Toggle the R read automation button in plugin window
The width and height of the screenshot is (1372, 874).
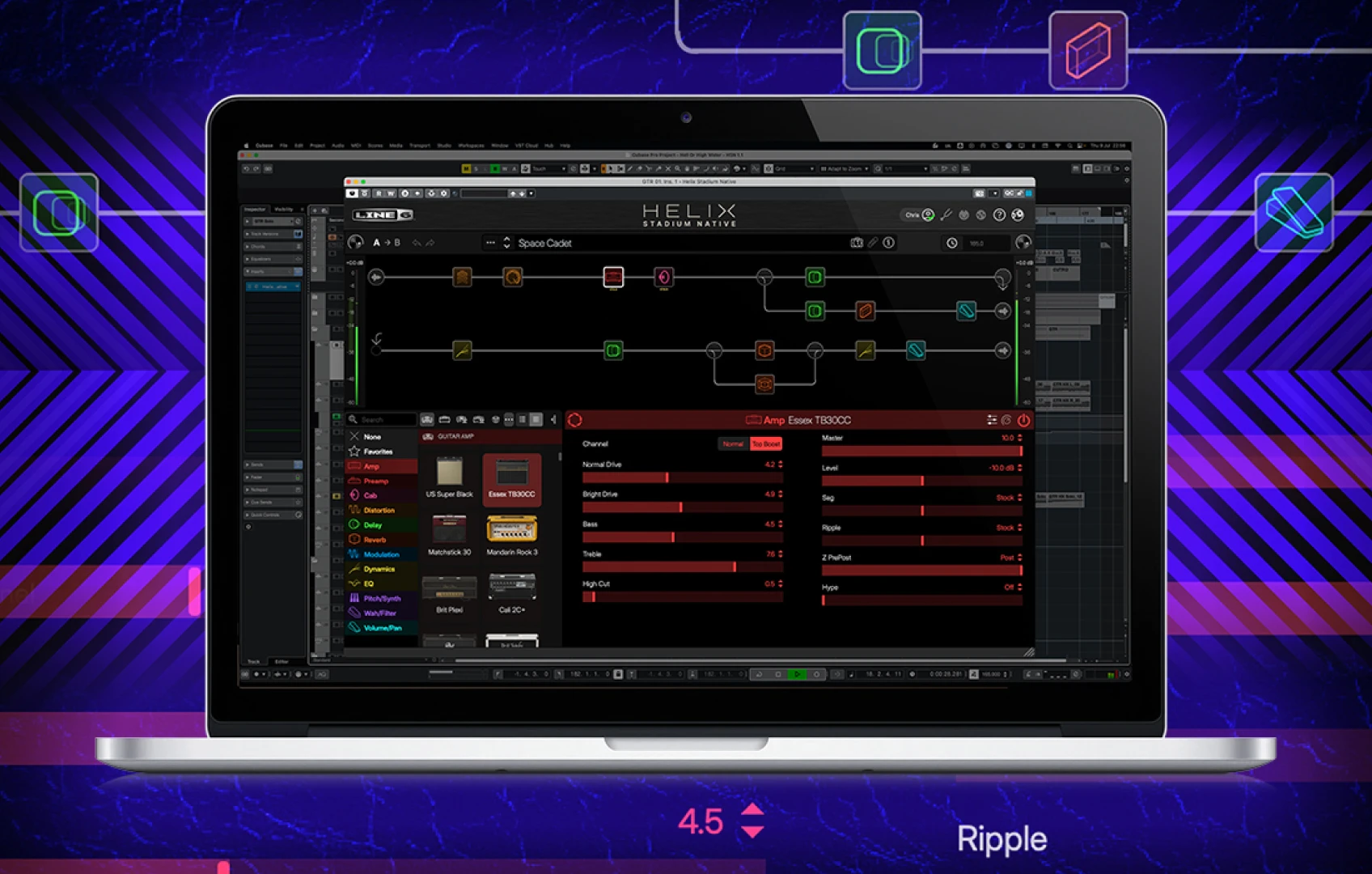[x=379, y=193]
